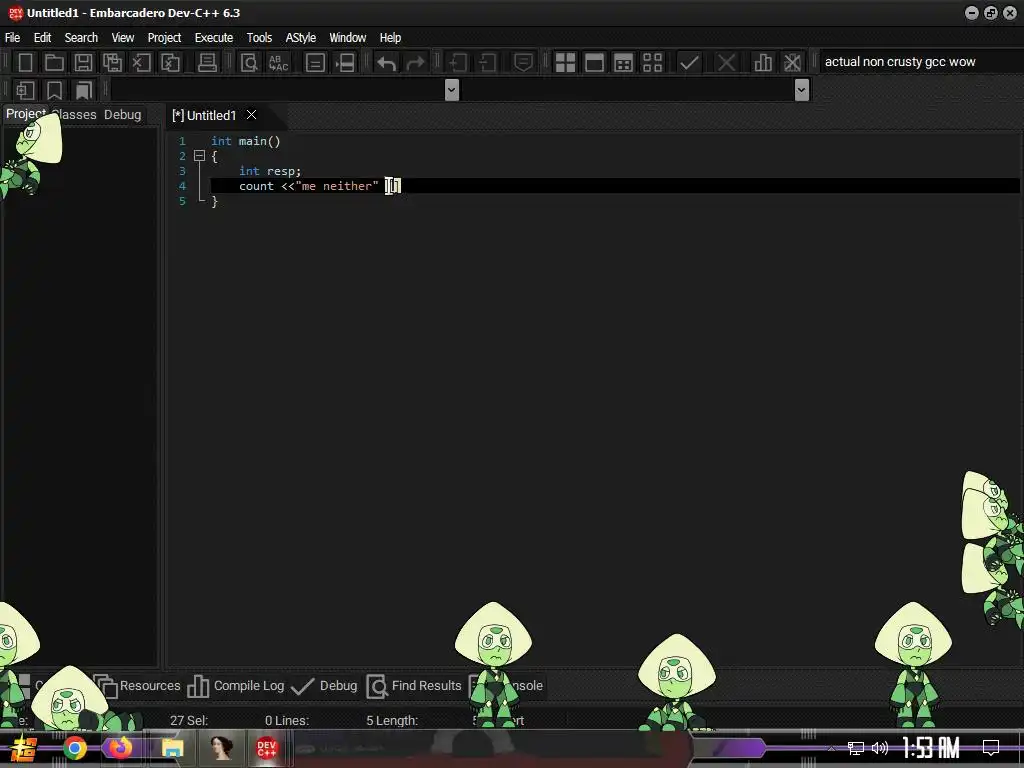Viewport: 1024px width, 768px height.
Task: Click the Save All icon
Action: 112,63
